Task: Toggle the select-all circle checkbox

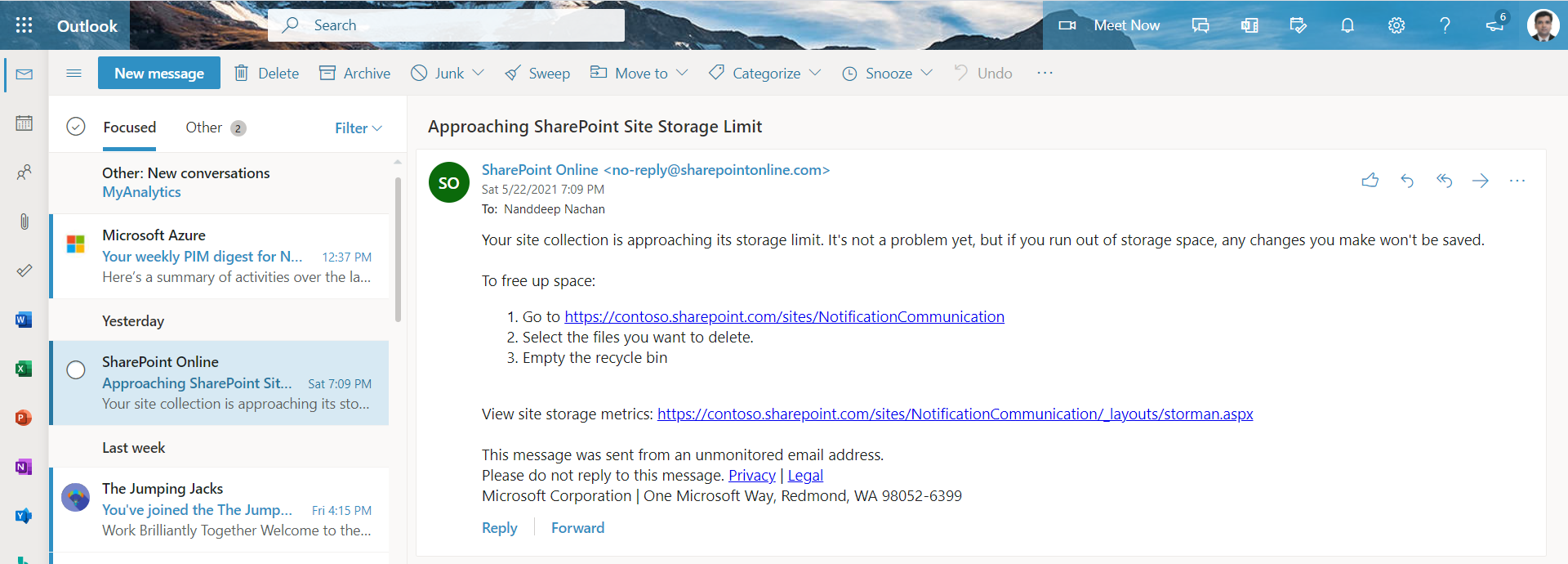Action: (76, 127)
